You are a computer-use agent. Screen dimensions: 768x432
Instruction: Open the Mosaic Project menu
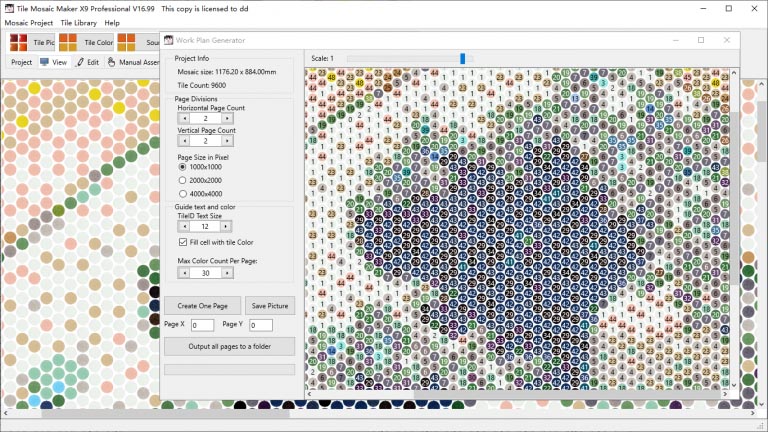(28, 23)
